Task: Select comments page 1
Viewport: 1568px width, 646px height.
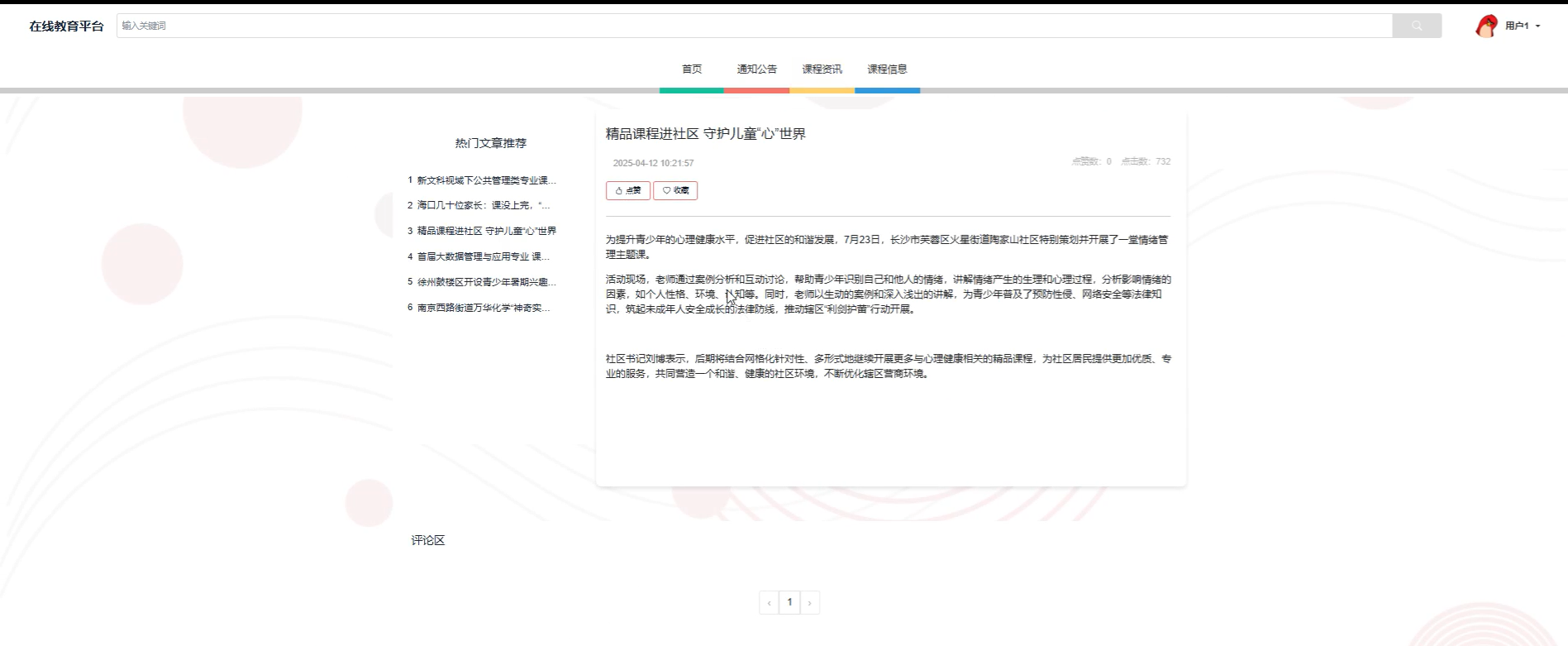Action: pos(789,602)
